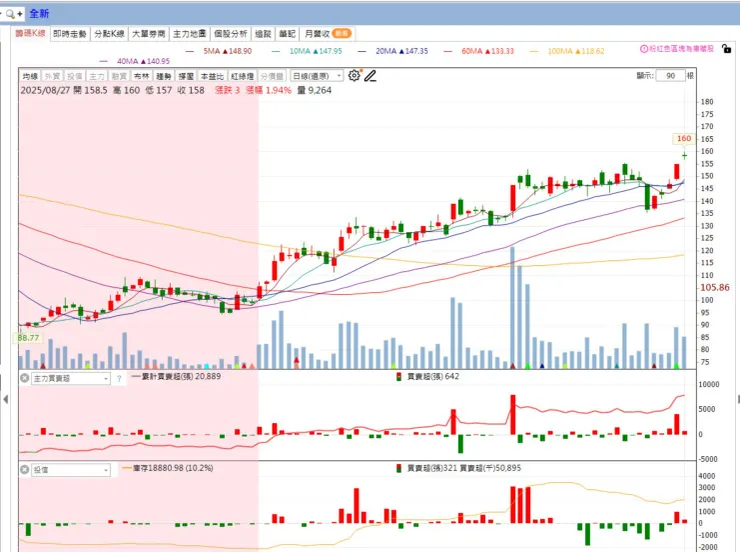Switch to the 筆記 tab

(x=287, y=33)
